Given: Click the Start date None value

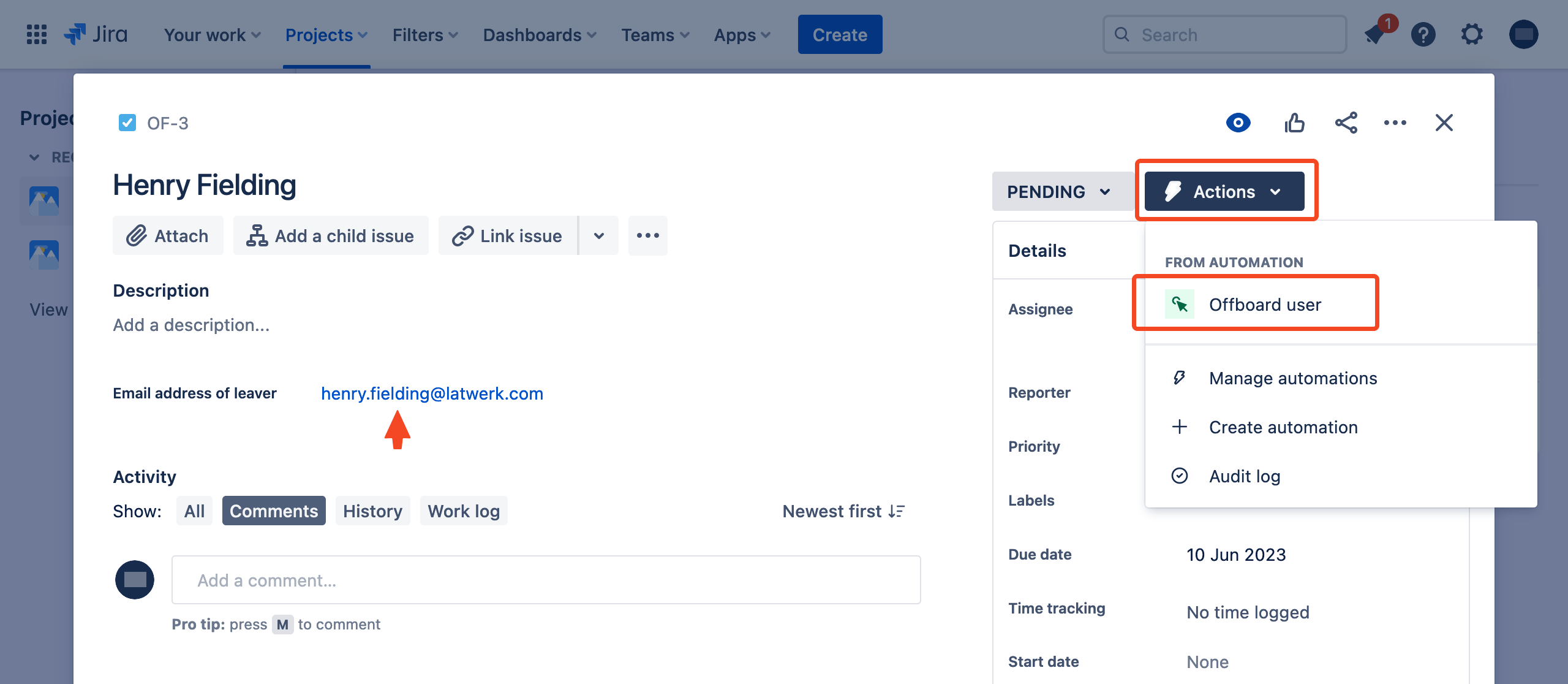Looking at the screenshot, I should [1207, 662].
